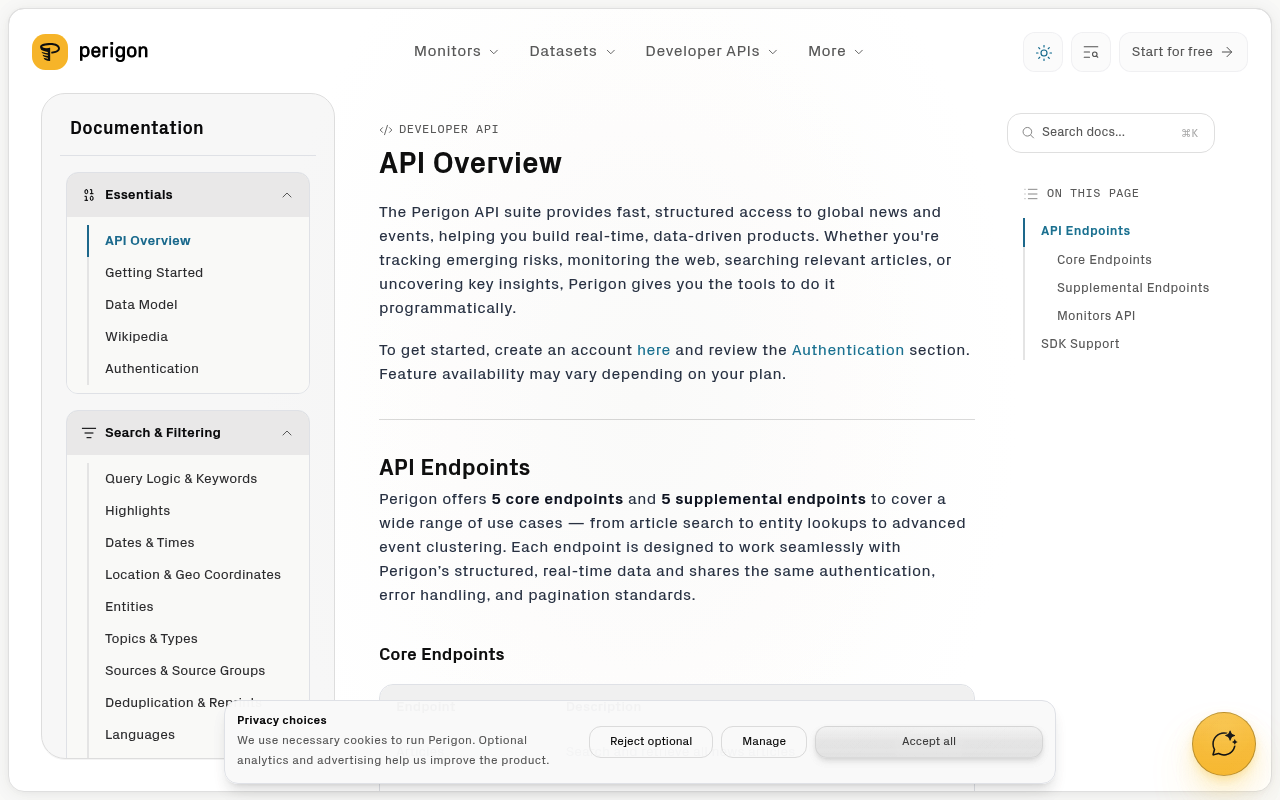Screen dimensions: 1280x800
Task: Open the chat assistant bubble icon
Action: coord(1224,744)
